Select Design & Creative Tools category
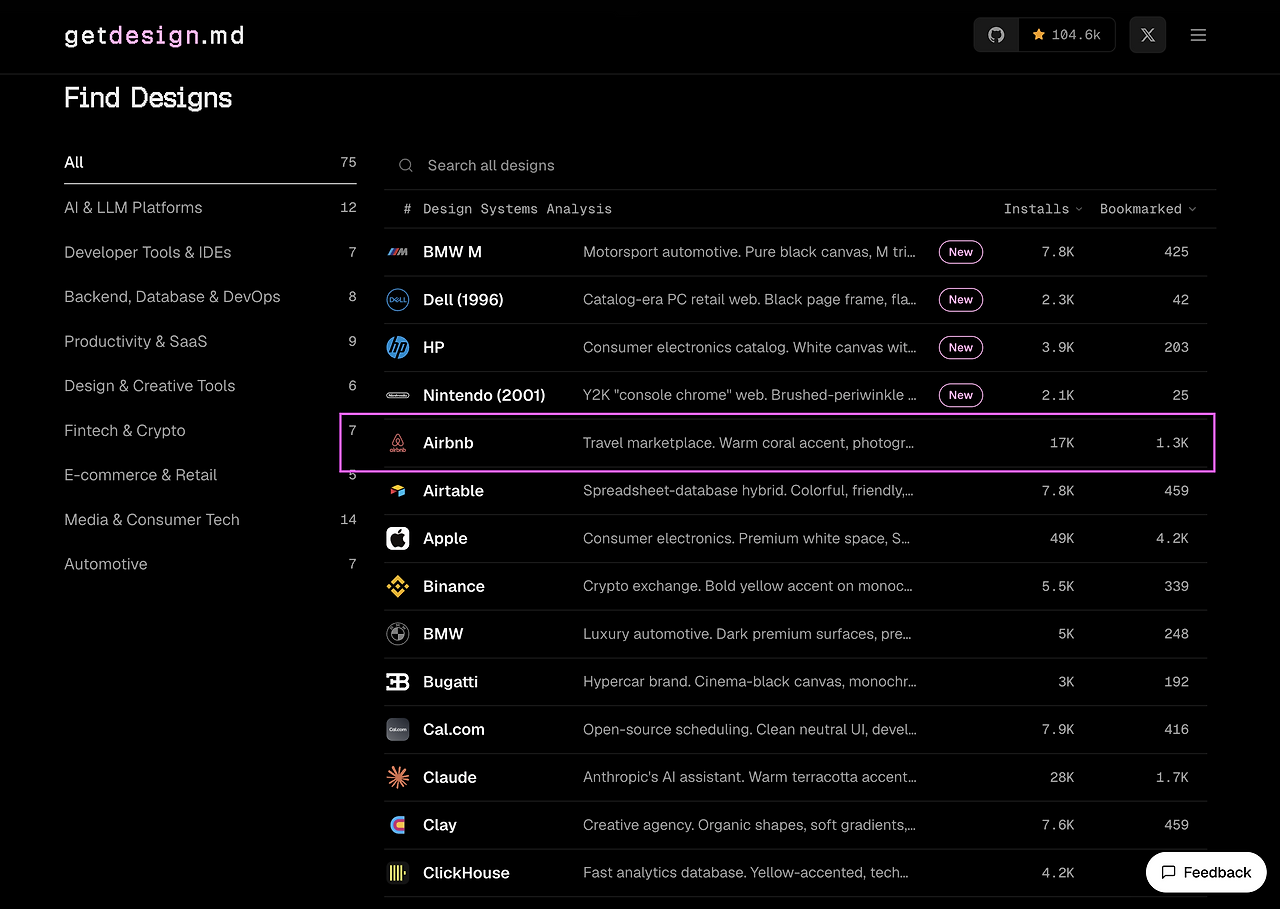1280x909 pixels. [x=210, y=386]
